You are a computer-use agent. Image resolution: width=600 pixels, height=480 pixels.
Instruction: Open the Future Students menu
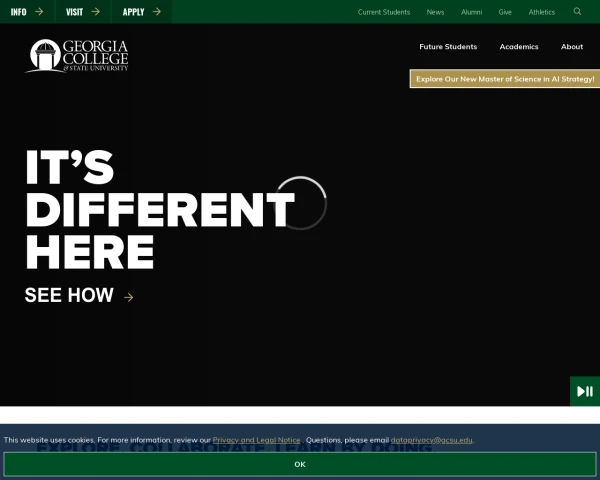point(448,47)
